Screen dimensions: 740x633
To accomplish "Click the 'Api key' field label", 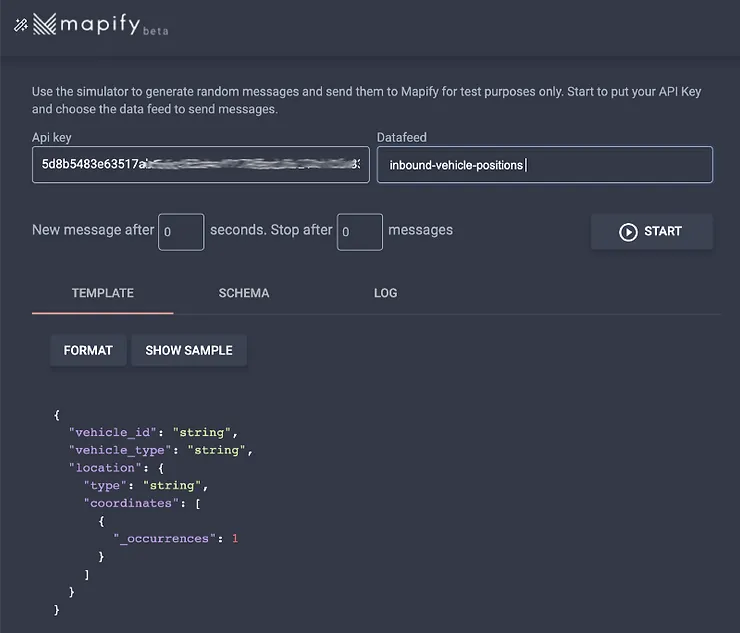I will [51, 137].
